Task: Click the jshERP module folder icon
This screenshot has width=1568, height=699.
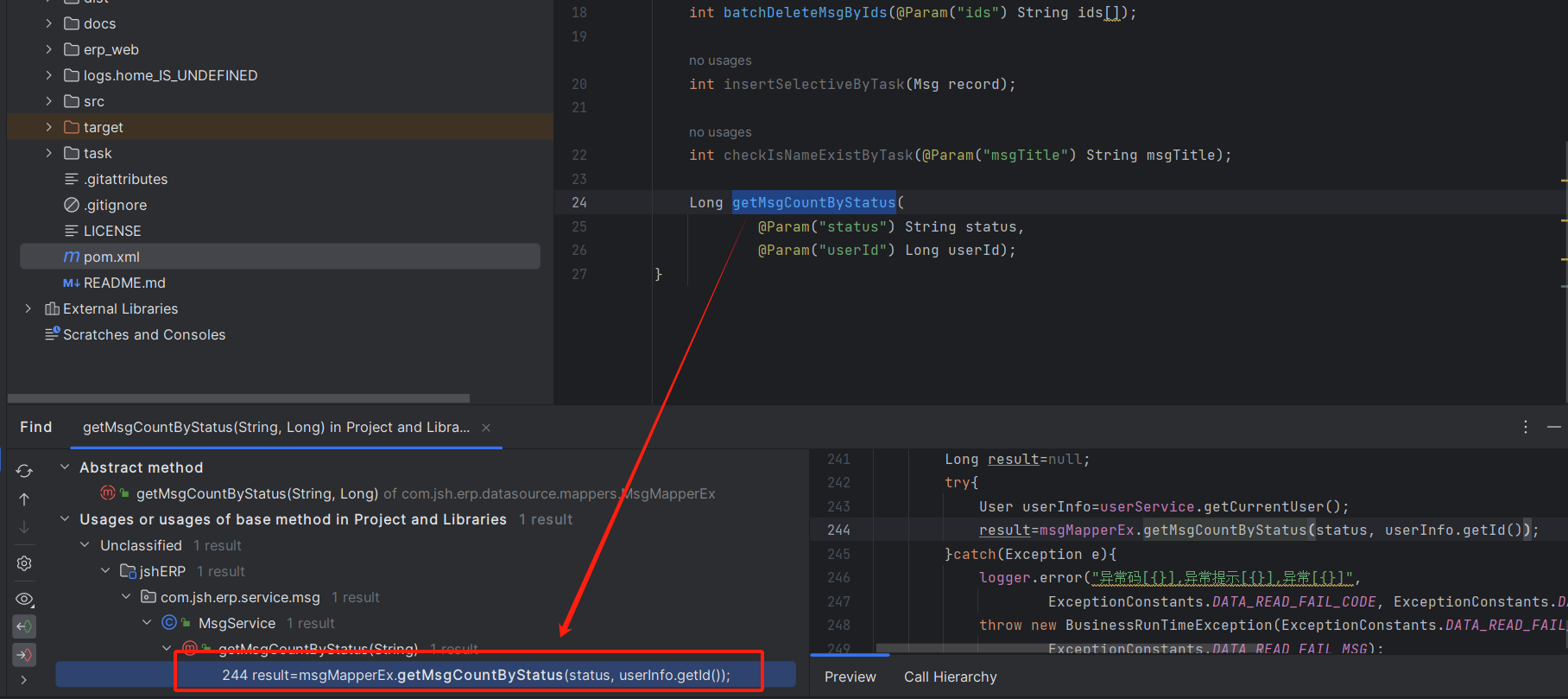Action: point(128,571)
